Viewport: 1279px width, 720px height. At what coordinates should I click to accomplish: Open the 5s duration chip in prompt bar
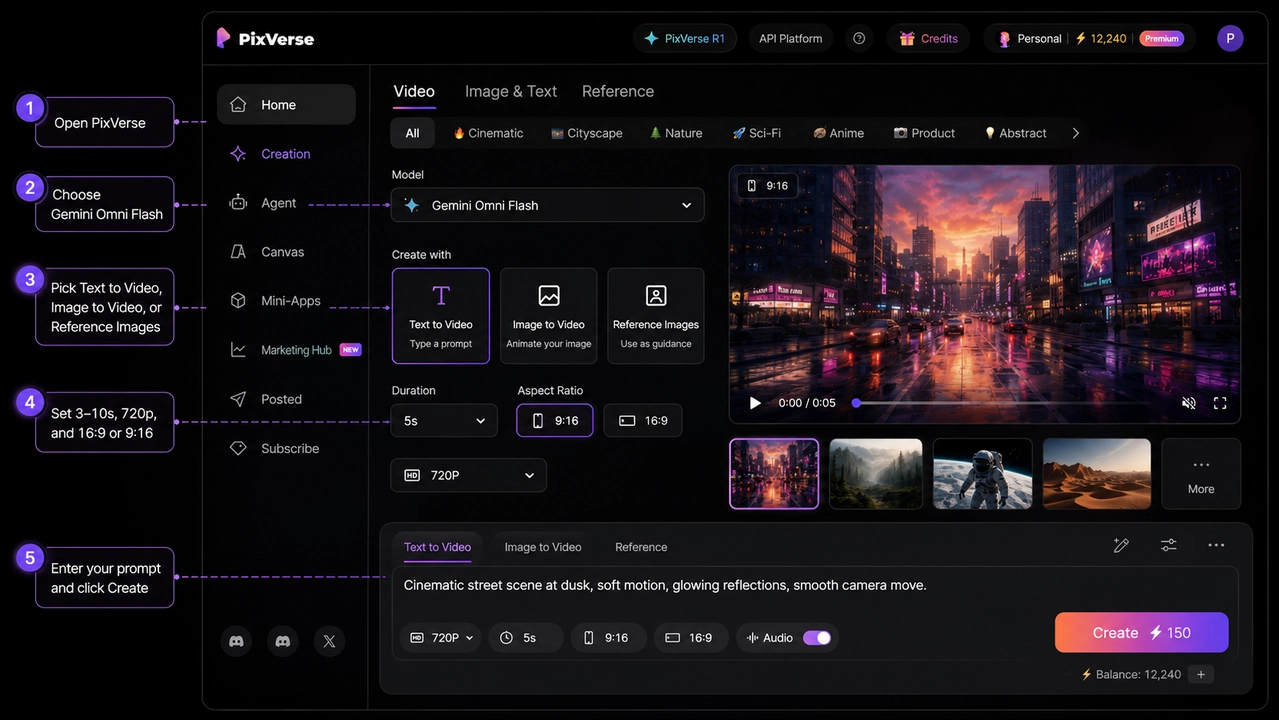click(526, 638)
